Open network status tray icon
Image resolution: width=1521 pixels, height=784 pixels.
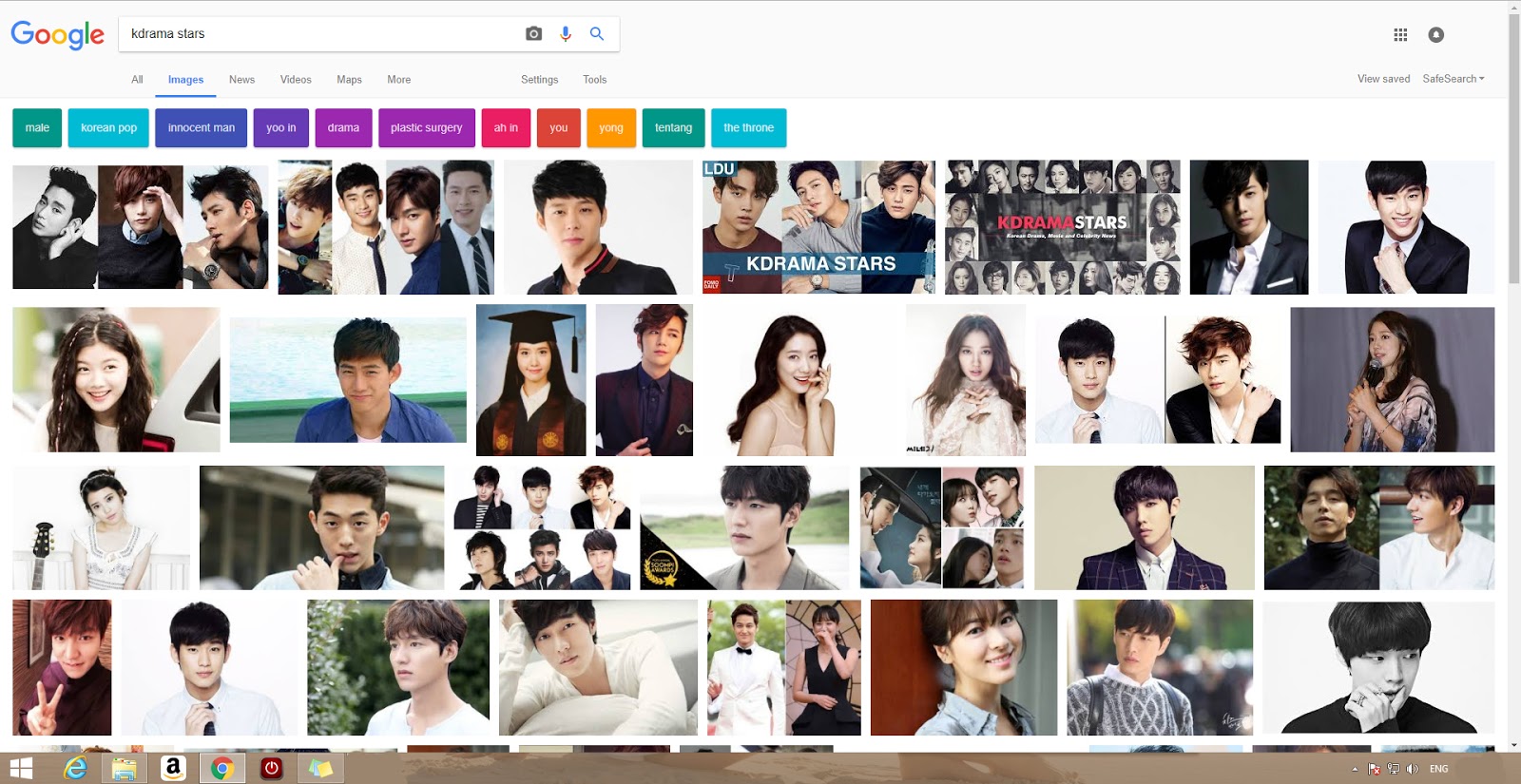pos(1394,769)
